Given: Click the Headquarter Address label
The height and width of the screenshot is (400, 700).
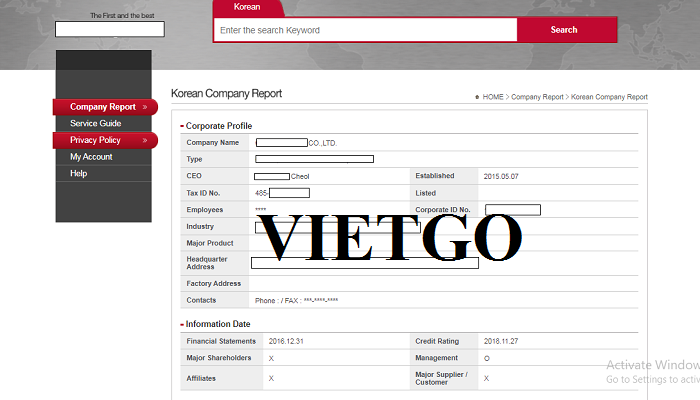Looking at the screenshot, I should point(207,263).
